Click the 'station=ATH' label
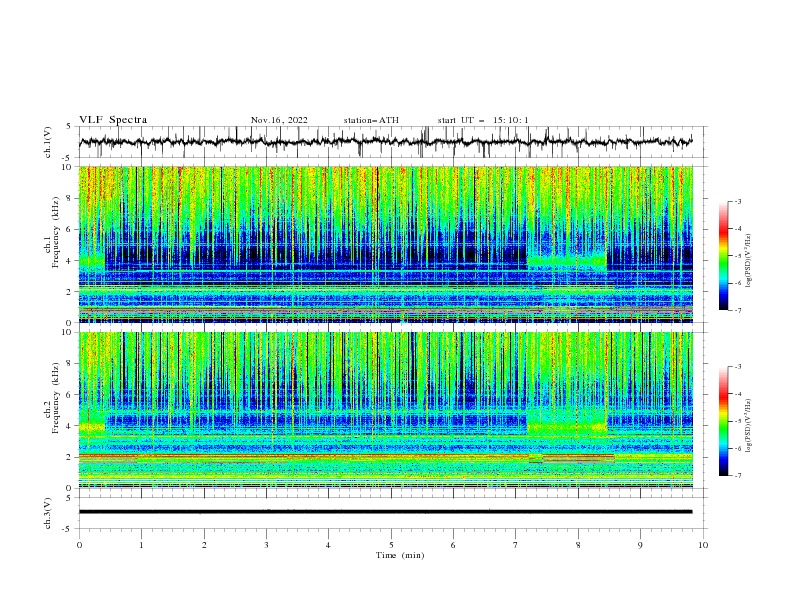 tap(371, 120)
